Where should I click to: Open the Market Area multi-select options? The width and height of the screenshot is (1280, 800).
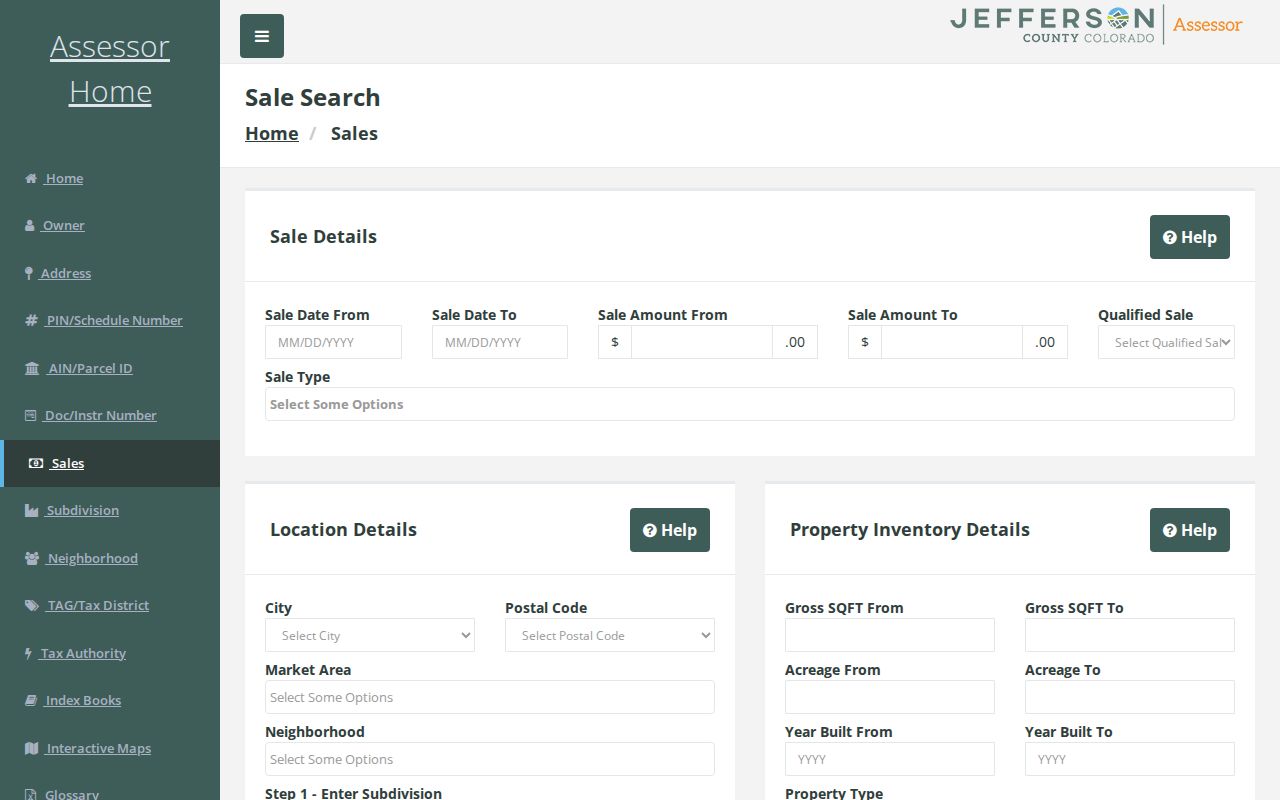pos(490,697)
